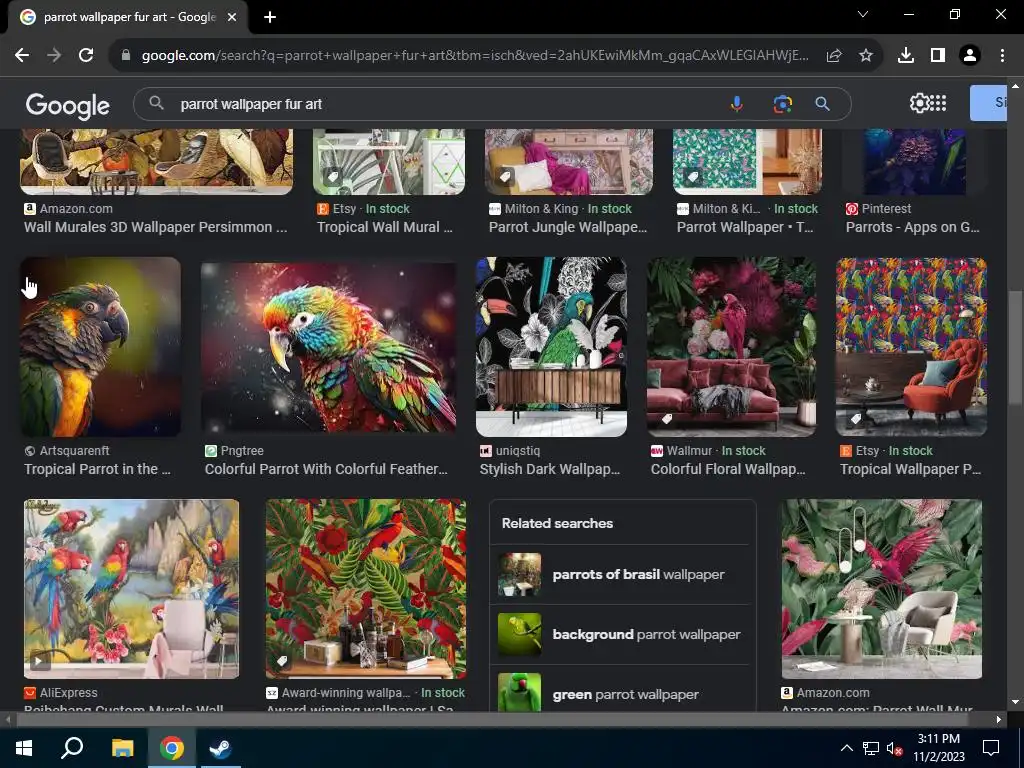Bookmark this page with the star icon
1024x768 pixels.
866,56
